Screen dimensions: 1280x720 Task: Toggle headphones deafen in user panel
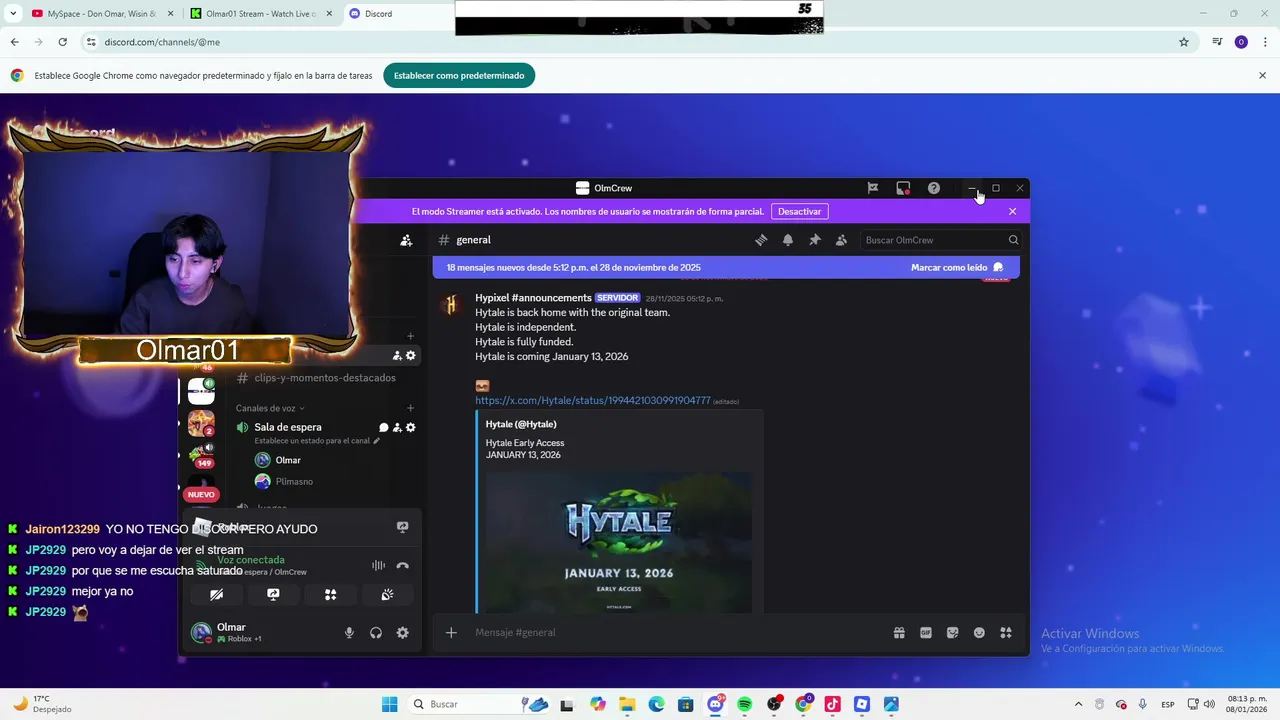click(376, 632)
